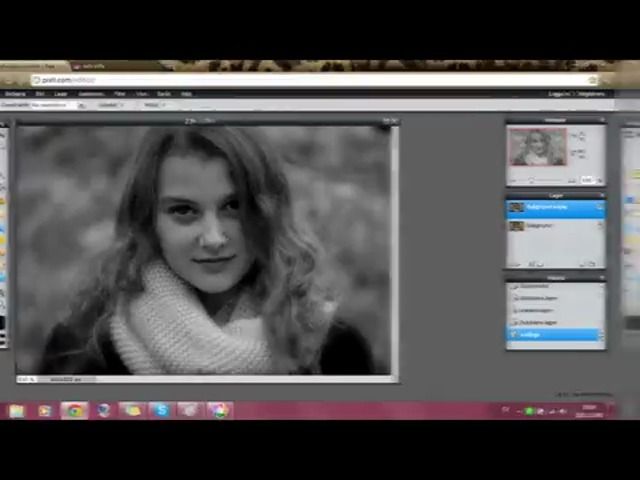
Task: Click the Logga in link at top right
Action: point(560,94)
